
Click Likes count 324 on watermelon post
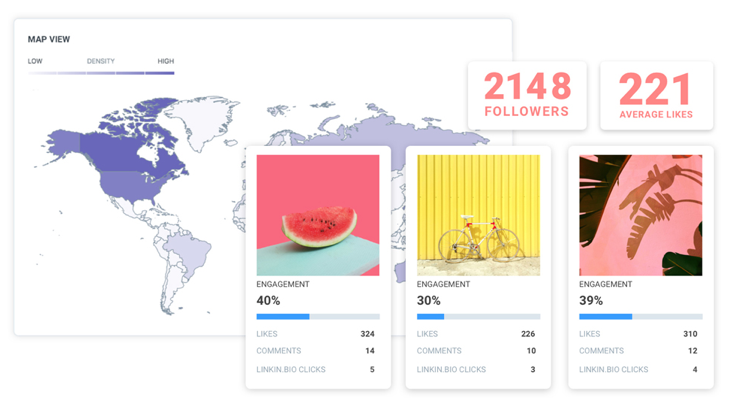tap(367, 334)
